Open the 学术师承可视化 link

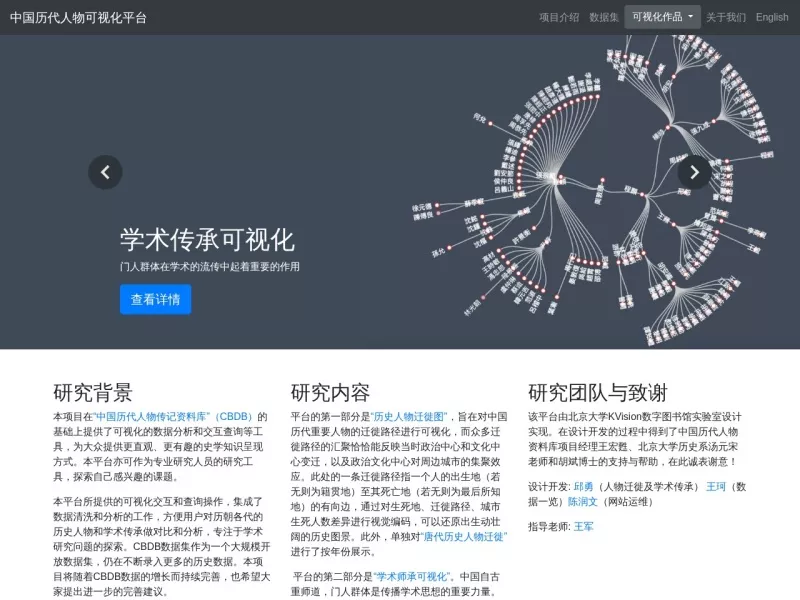[x=412, y=577]
